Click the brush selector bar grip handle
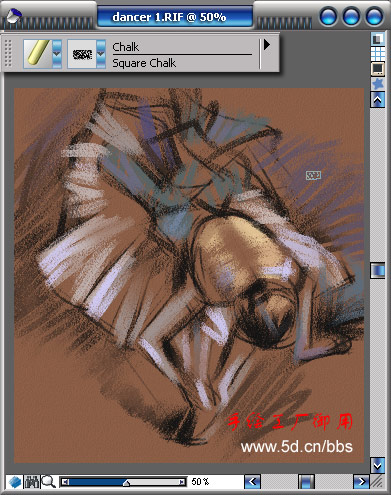This screenshot has width=391, height=495. click(8, 53)
